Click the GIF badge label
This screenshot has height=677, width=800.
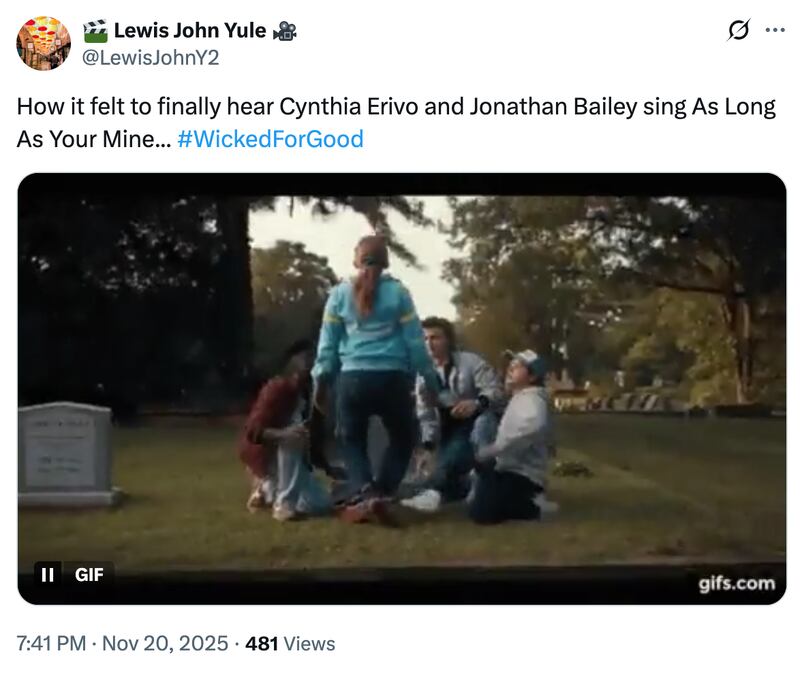89,574
